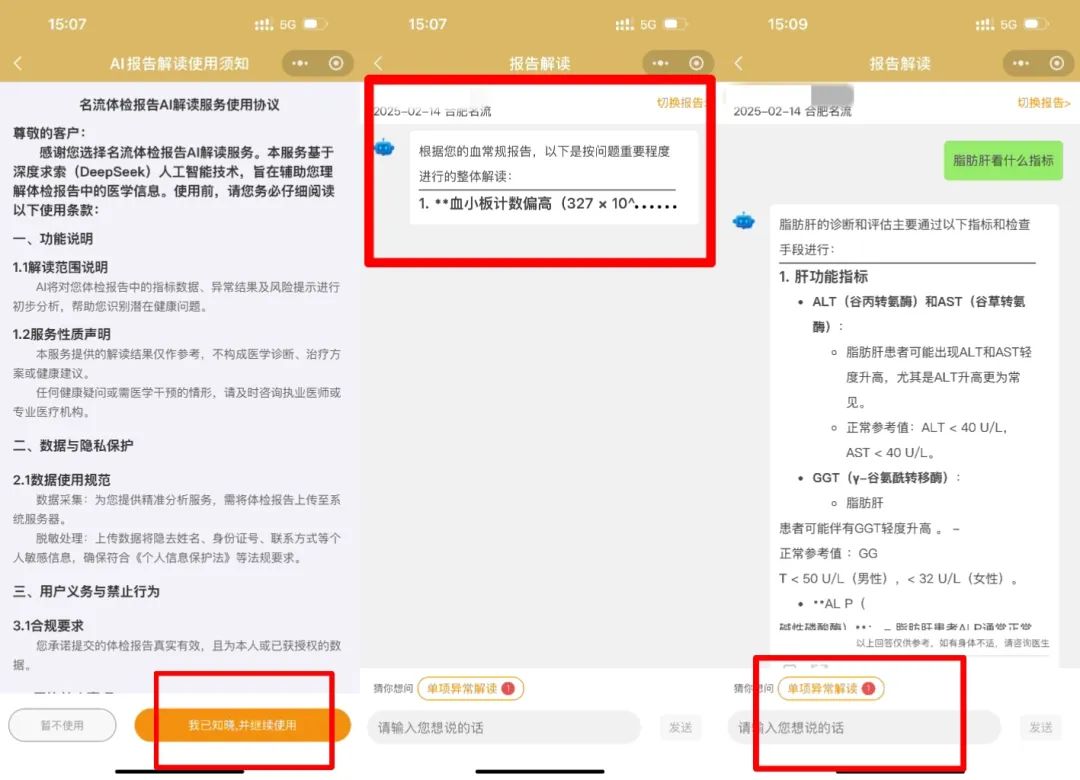This screenshot has width=1080, height=780.
Task: Tap heading 1. 肝功能指标 in answer
Action: click(824, 277)
